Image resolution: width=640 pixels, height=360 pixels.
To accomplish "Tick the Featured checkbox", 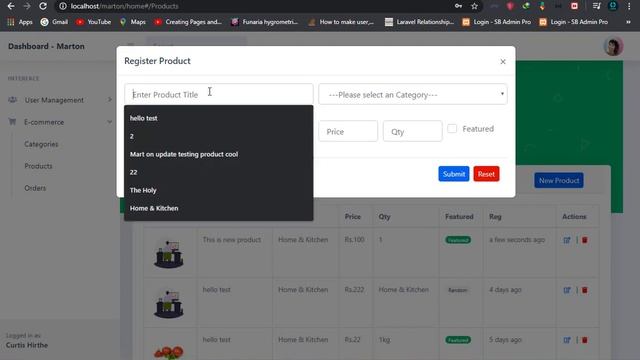I will pos(452,129).
